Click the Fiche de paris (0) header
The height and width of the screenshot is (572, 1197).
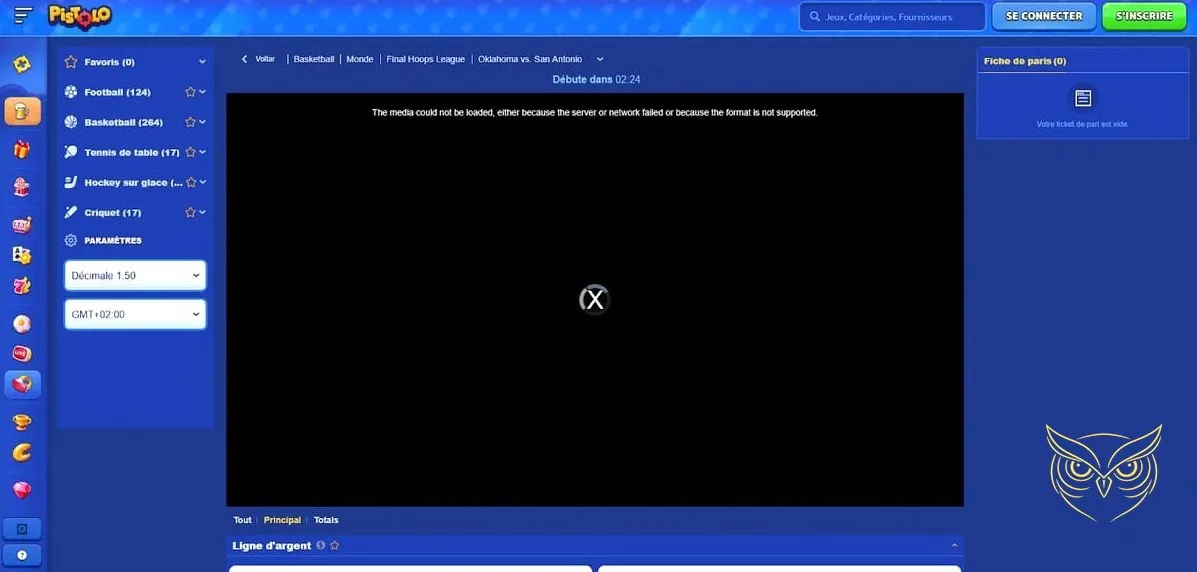[x=1024, y=61]
